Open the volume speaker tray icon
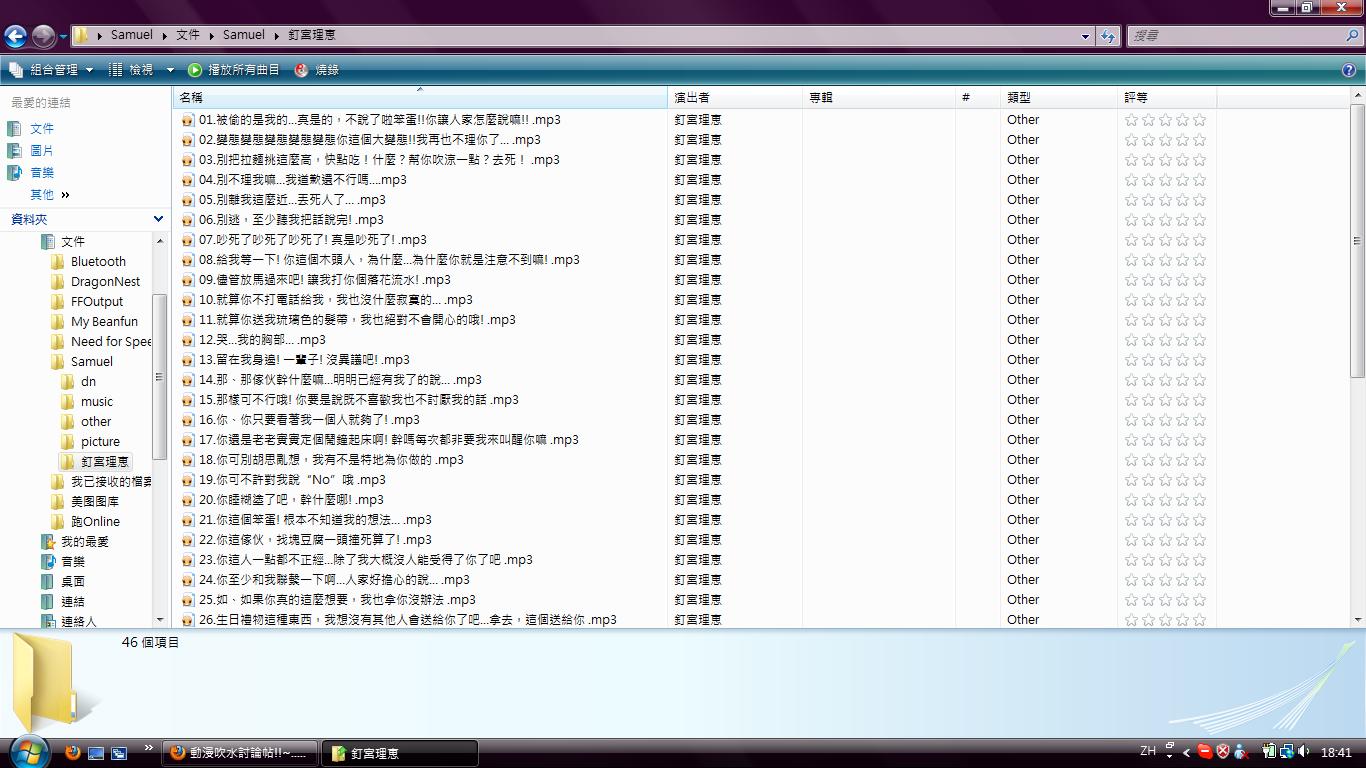 point(1304,752)
